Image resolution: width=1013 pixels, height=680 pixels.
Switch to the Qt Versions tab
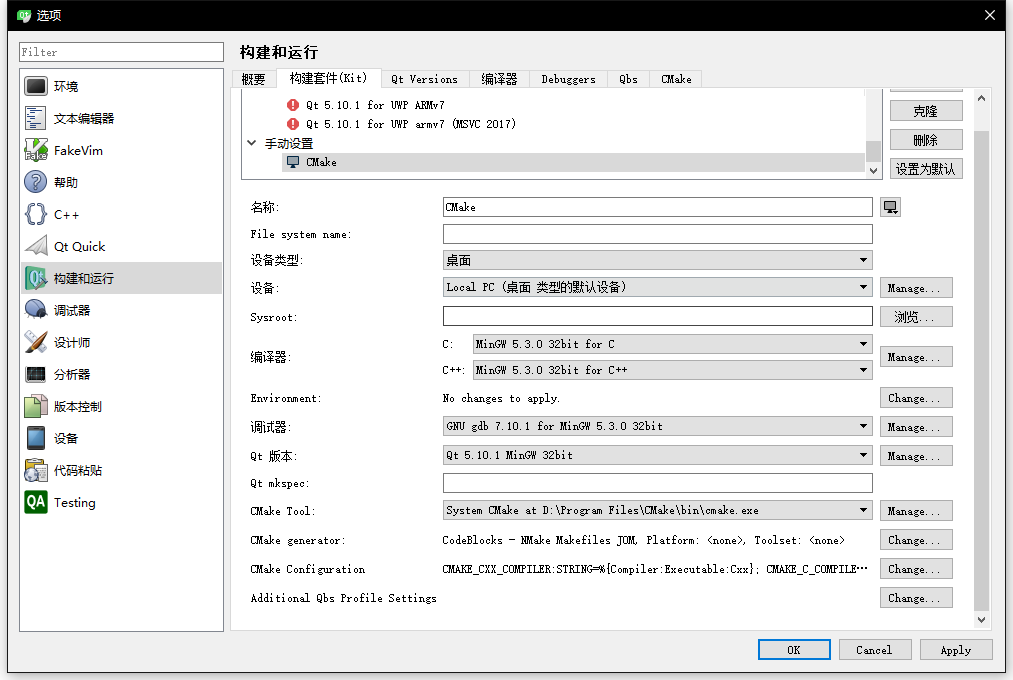tap(424, 78)
